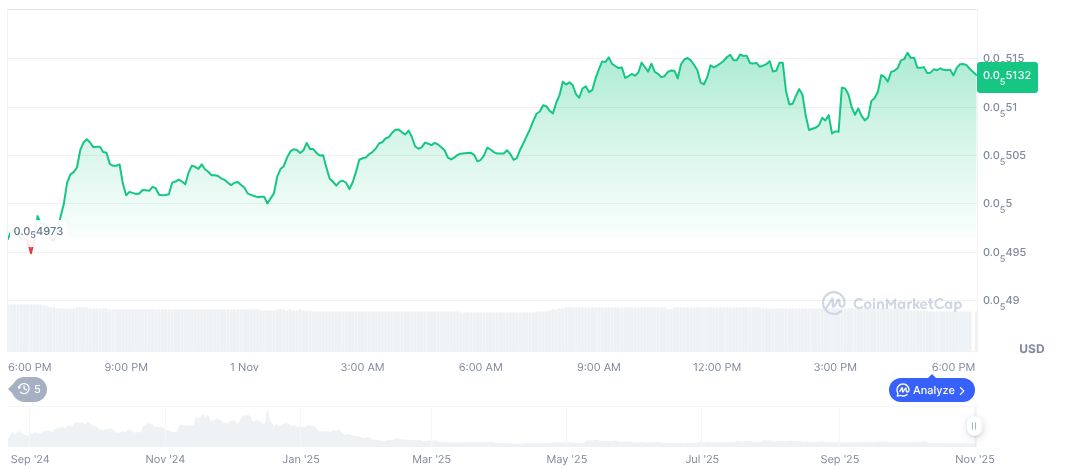Click the history clock icon beside 5
Screen dimensions: 1072x470
[x=22, y=389]
